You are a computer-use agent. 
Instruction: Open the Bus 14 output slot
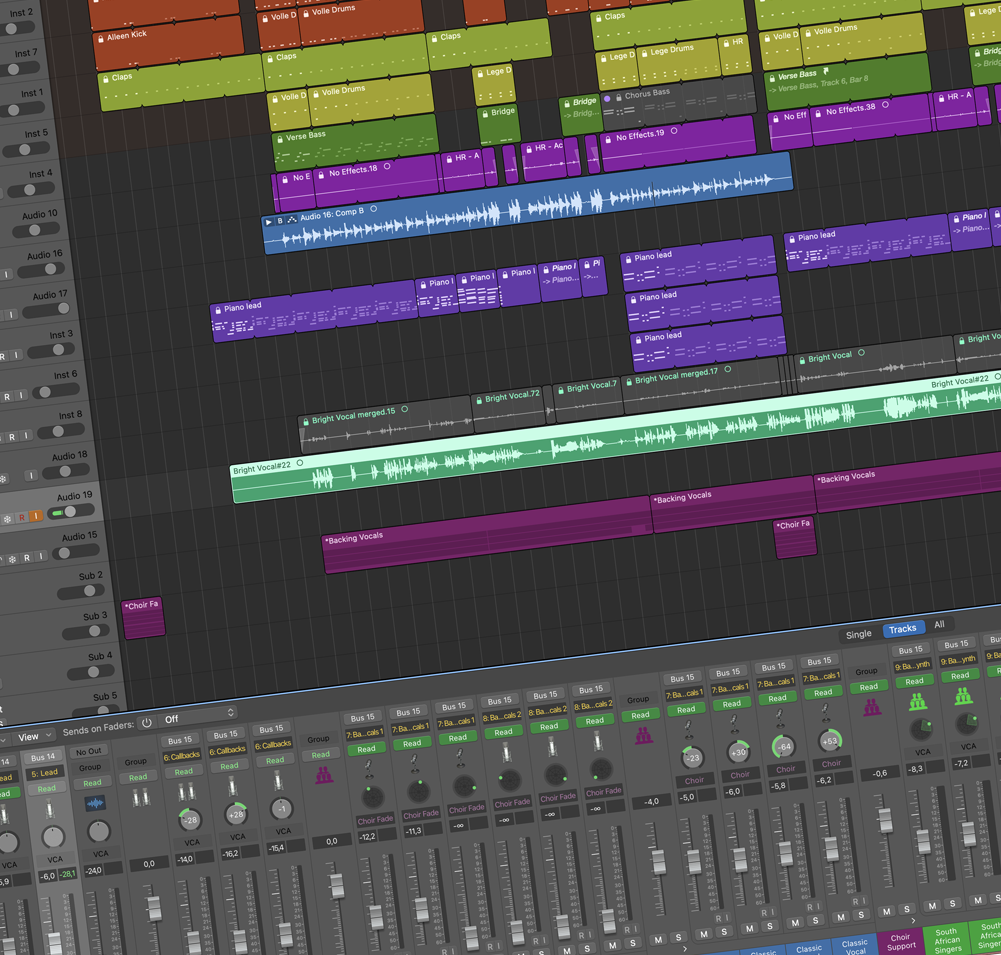click(x=43, y=757)
